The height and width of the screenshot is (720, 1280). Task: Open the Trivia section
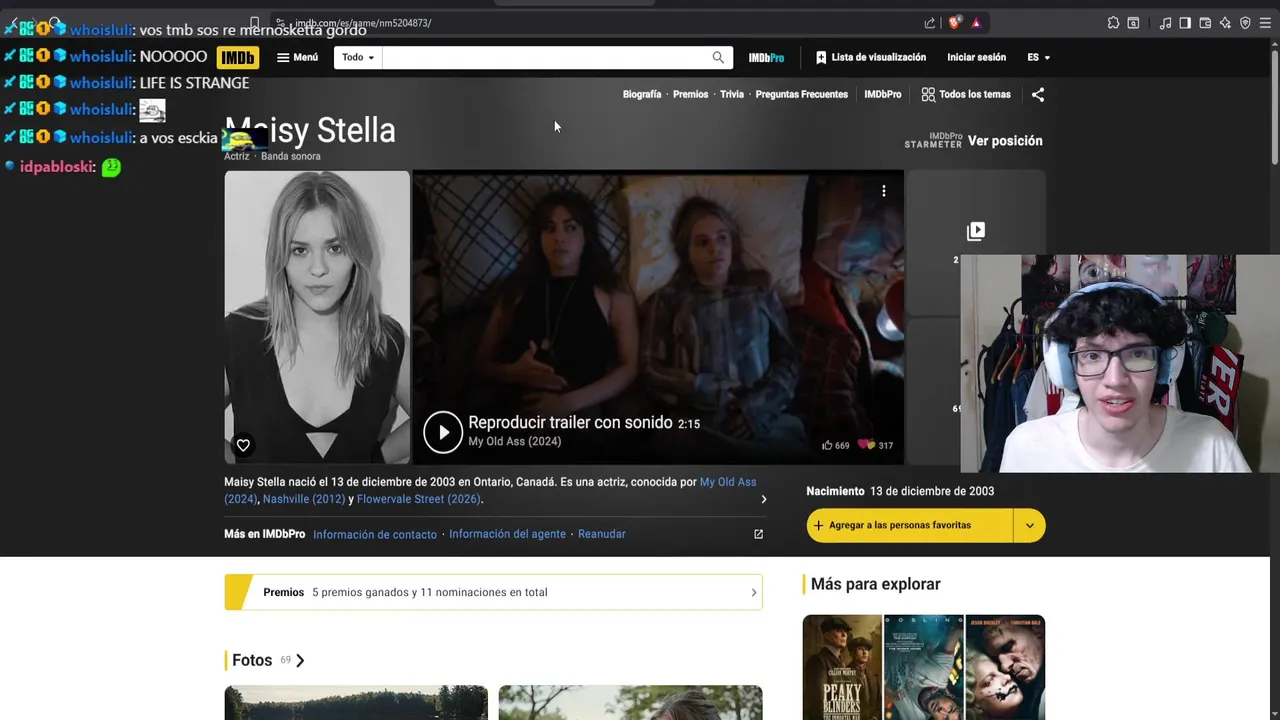tap(732, 94)
